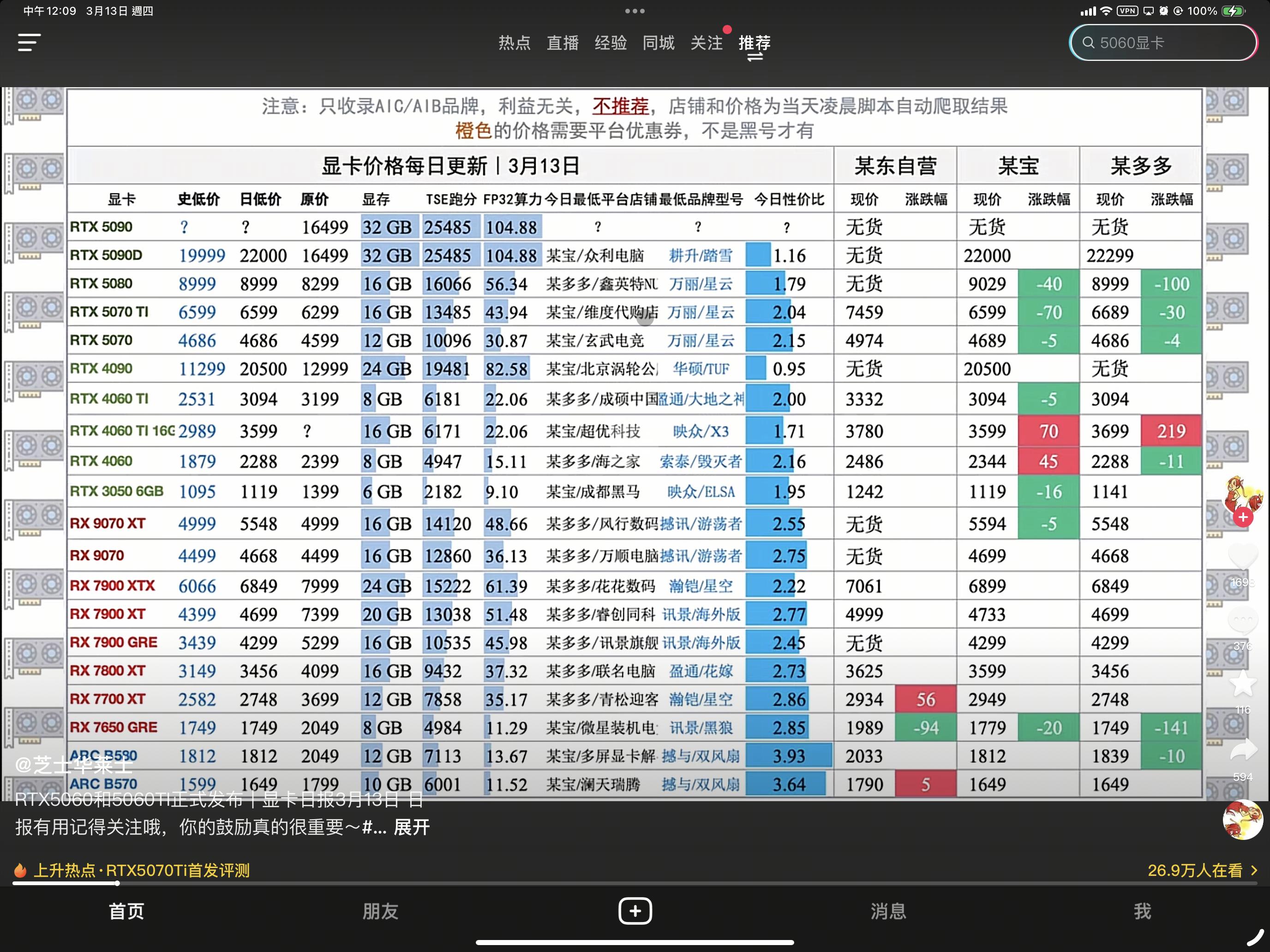Tap the 不推荐 red text in notice
The height and width of the screenshot is (952, 1270).
(621, 106)
